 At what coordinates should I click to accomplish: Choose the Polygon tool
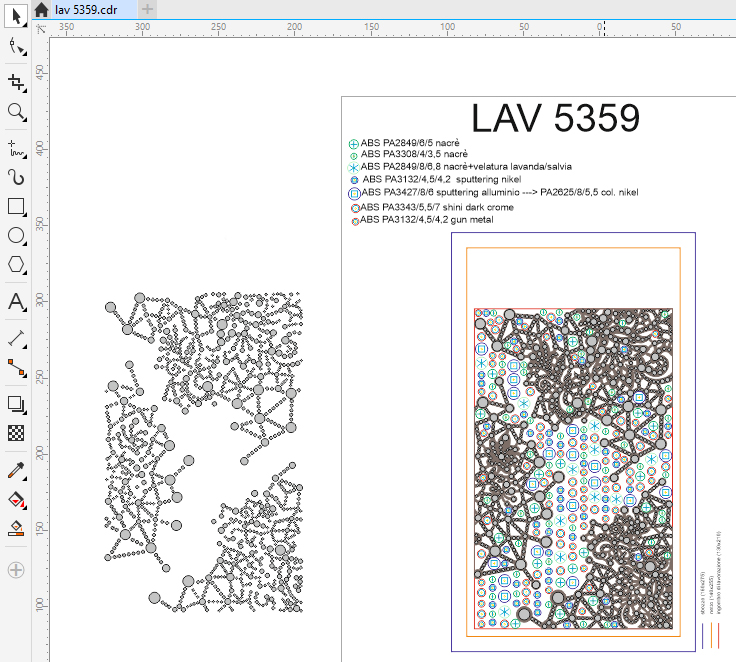[x=16, y=265]
